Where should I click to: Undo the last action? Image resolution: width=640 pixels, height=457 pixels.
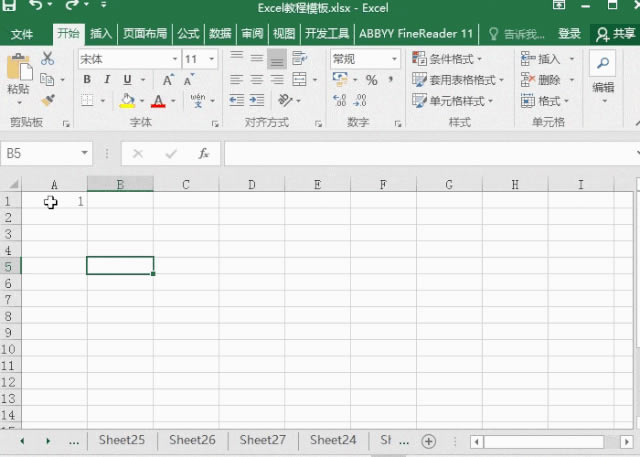36,4
